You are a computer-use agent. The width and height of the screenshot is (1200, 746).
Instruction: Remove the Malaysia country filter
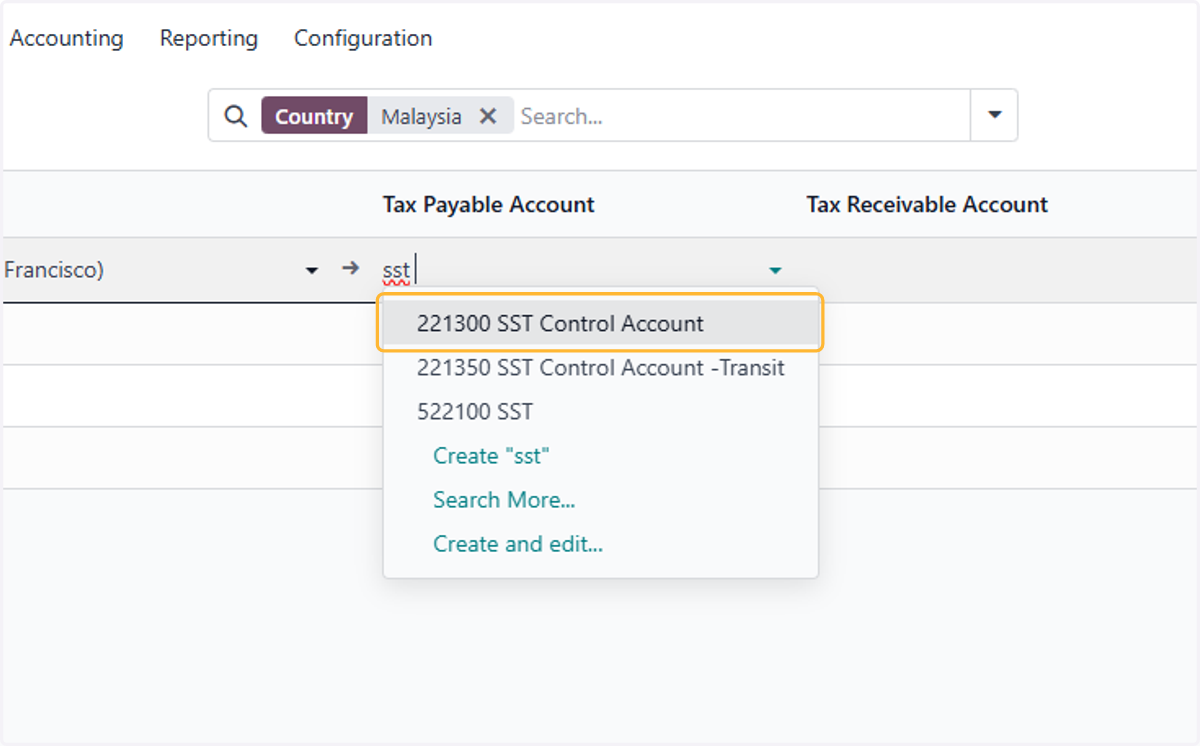(488, 116)
